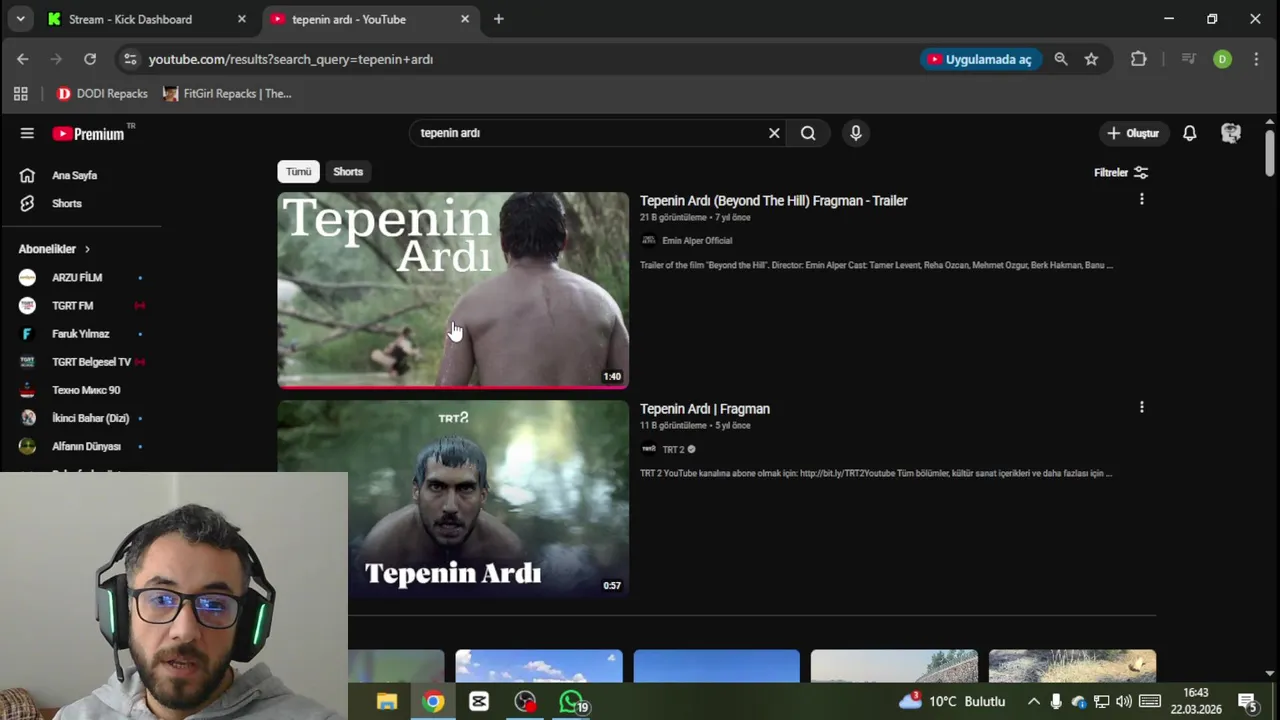Image resolution: width=1280 pixels, height=720 pixels.
Task: Open Chrome three-dot menu
Action: tap(1256, 59)
